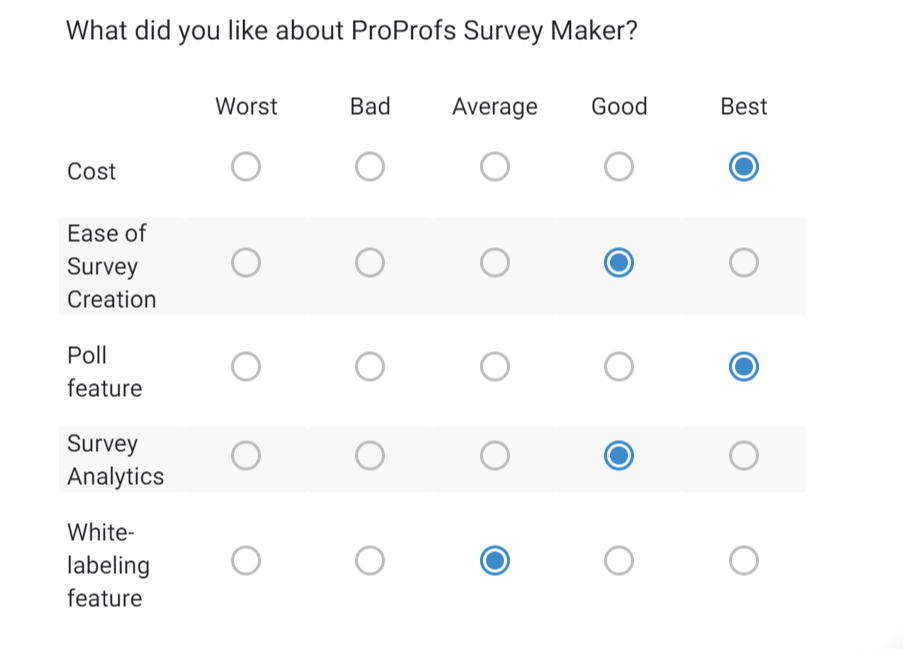
Task: Rate Poll feature as Worst
Action: tap(246, 366)
